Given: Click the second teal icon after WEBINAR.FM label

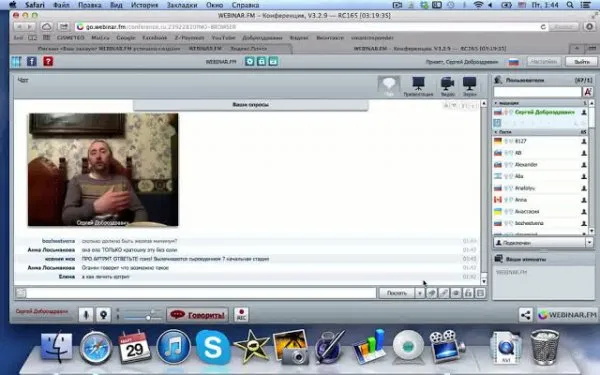Looking at the screenshot, I should [261, 61].
